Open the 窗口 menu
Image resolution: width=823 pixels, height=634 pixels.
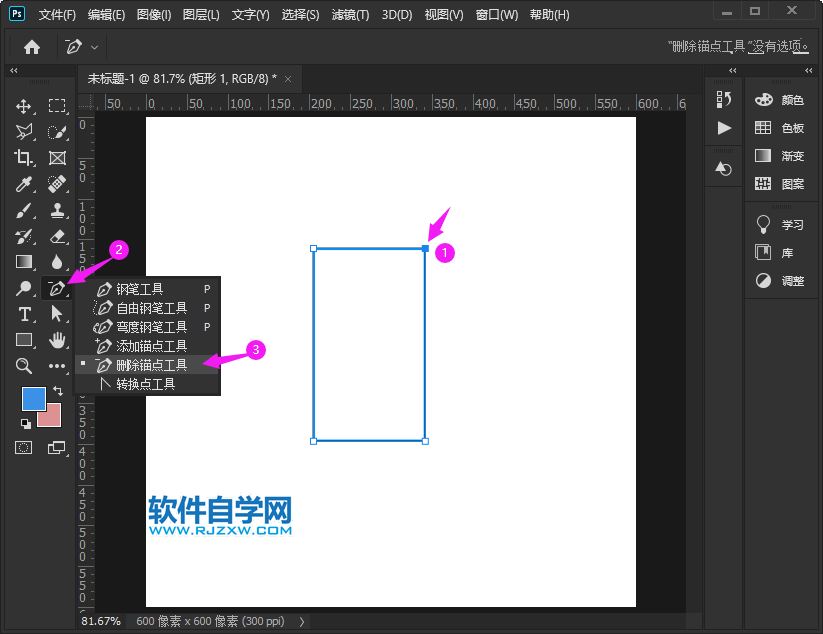pos(497,14)
